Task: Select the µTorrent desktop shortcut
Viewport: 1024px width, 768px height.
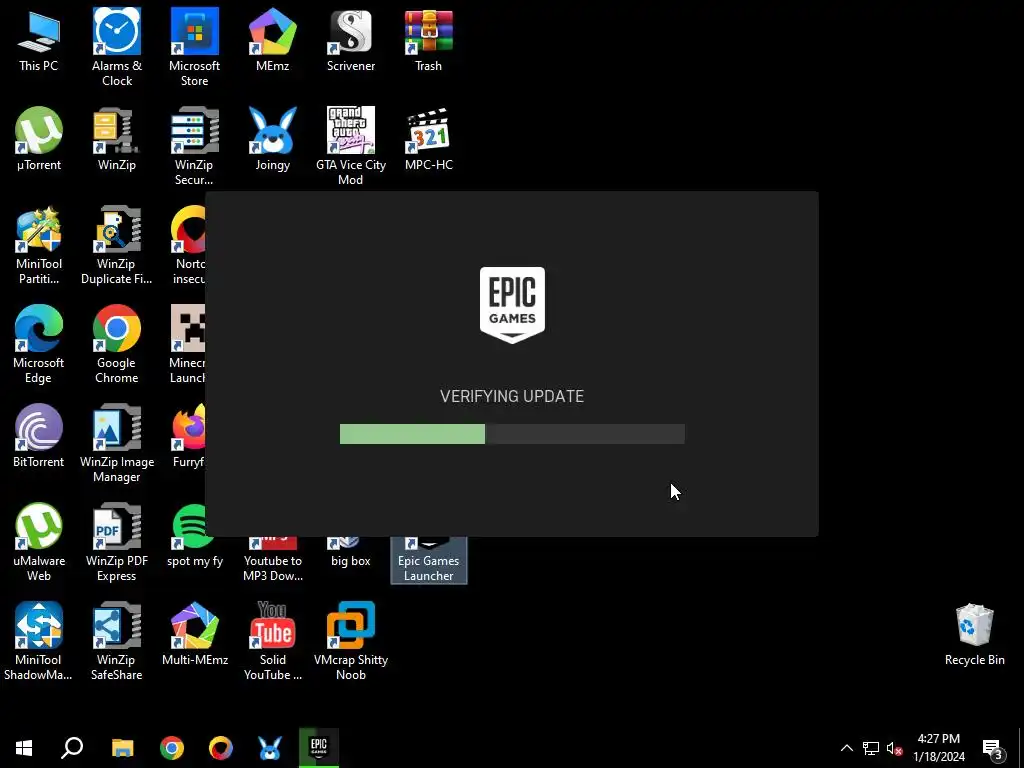Action: pos(39,140)
